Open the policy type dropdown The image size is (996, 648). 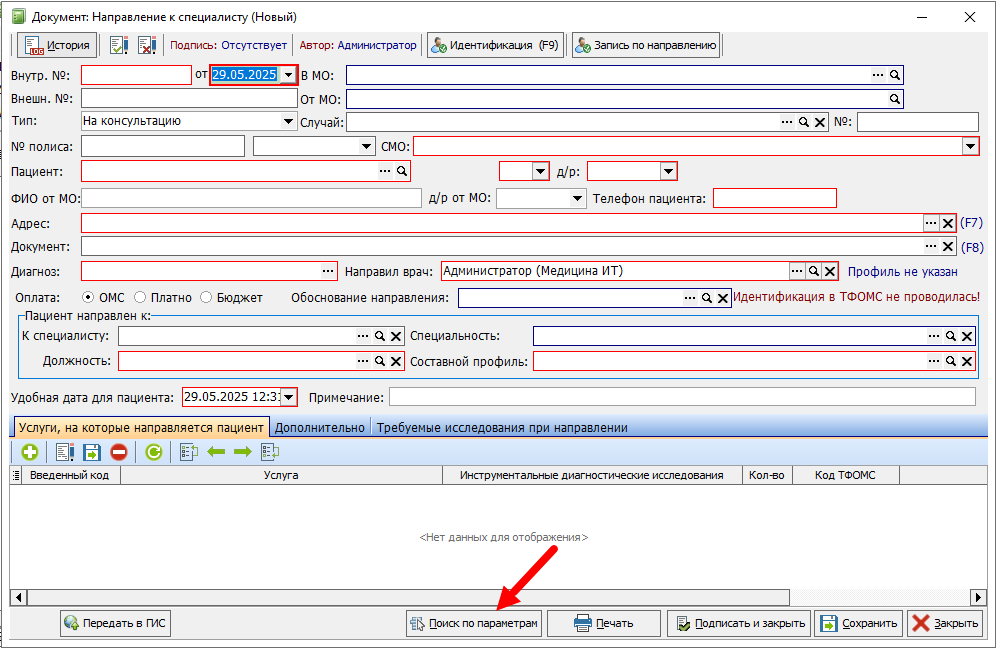[x=367, y=146]
